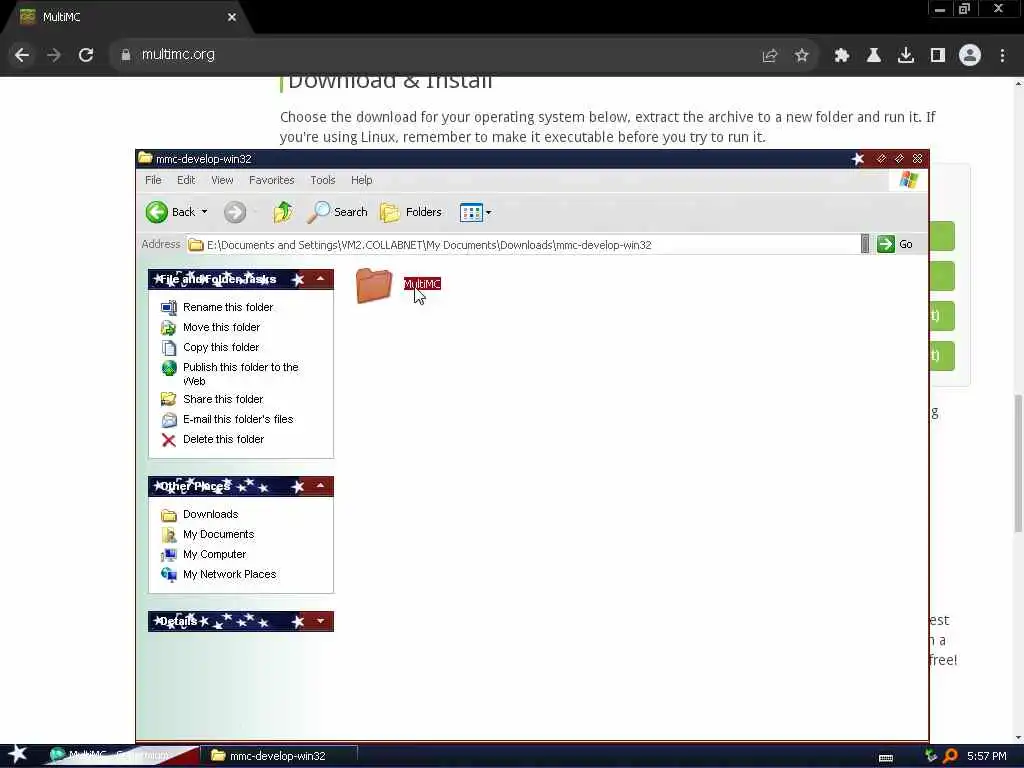Click Copy this folder
1024x768 pixels.
pyautogui.click(x=221, y=347)
